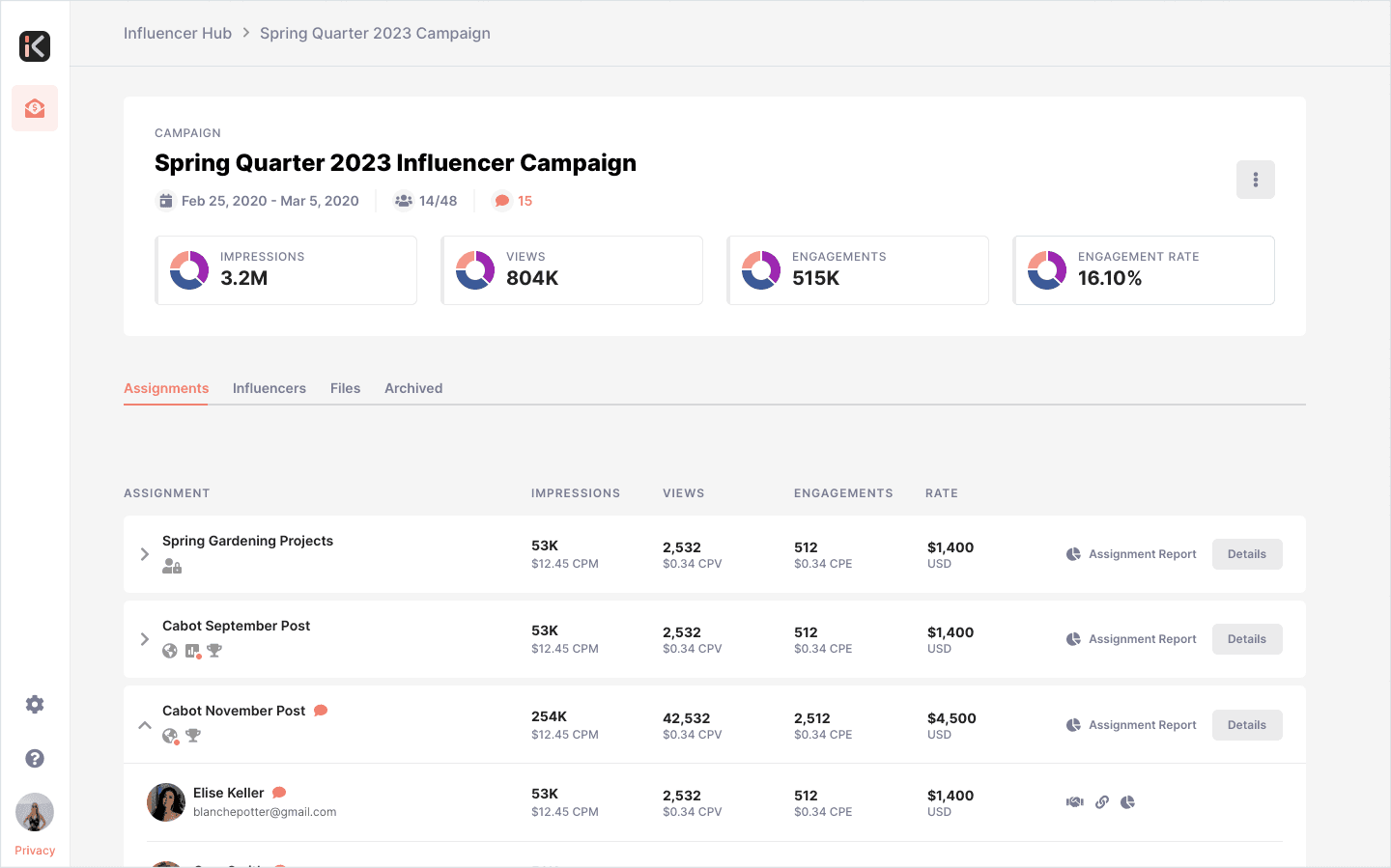Click the campaign comments count showing 15
The width and height of the screenshot is (1391, 868).
click(x=514, y=201)
